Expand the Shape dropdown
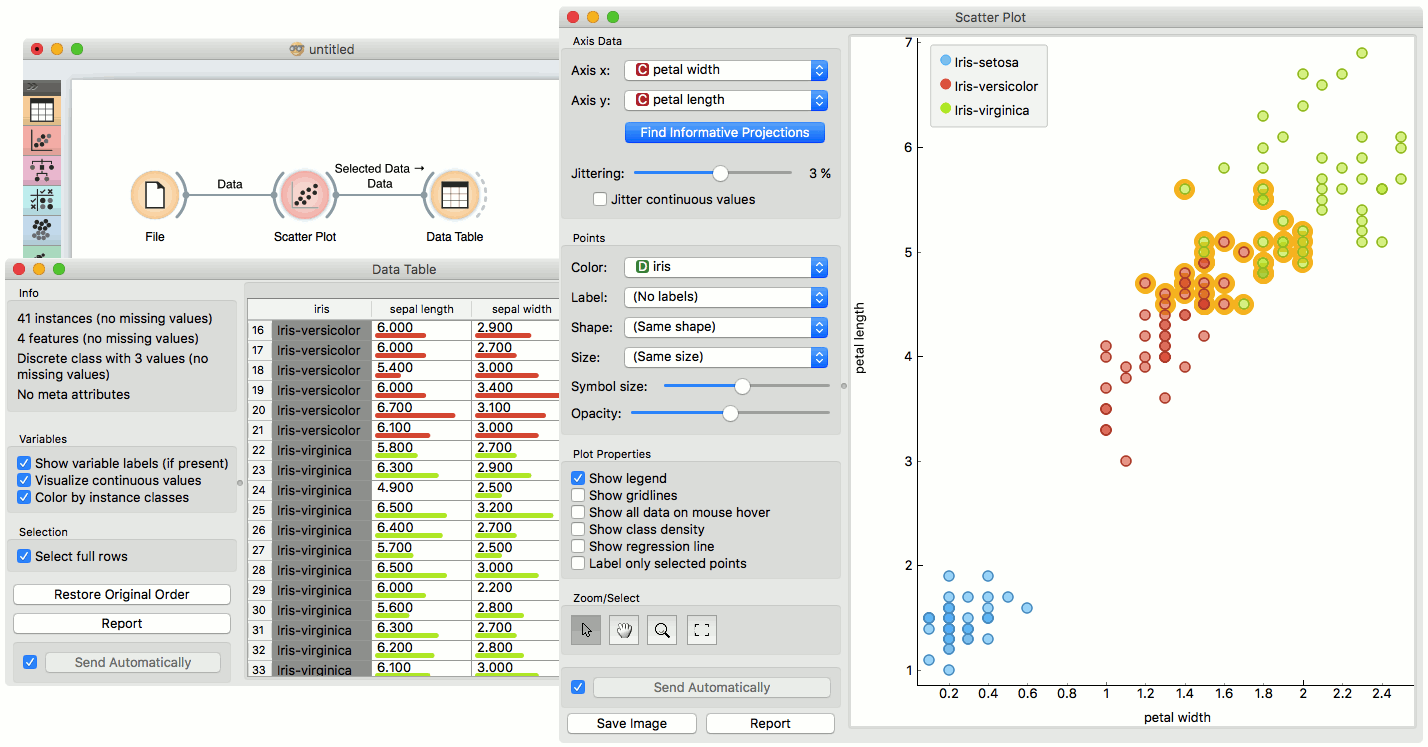The width and height of the screenshot is (1428, 747). pos(726,327)
